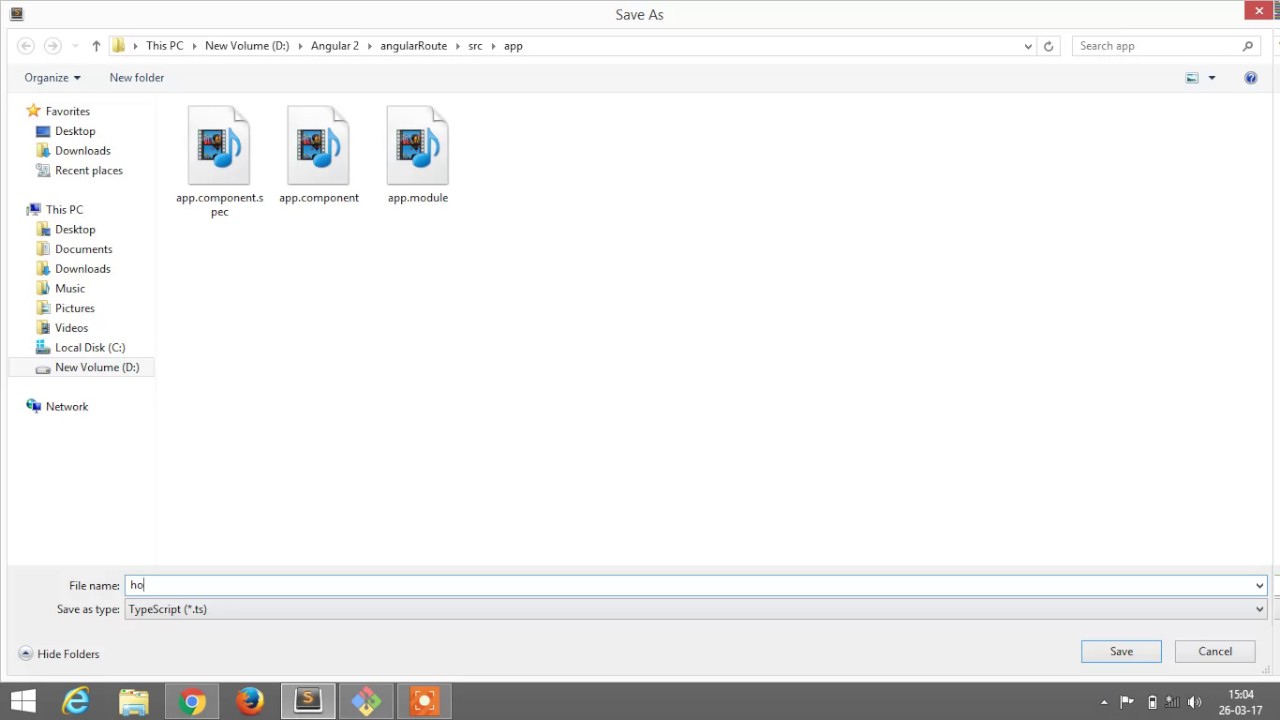Open Downloads under Favorites
1280x720 pixels.
(82, 151)
